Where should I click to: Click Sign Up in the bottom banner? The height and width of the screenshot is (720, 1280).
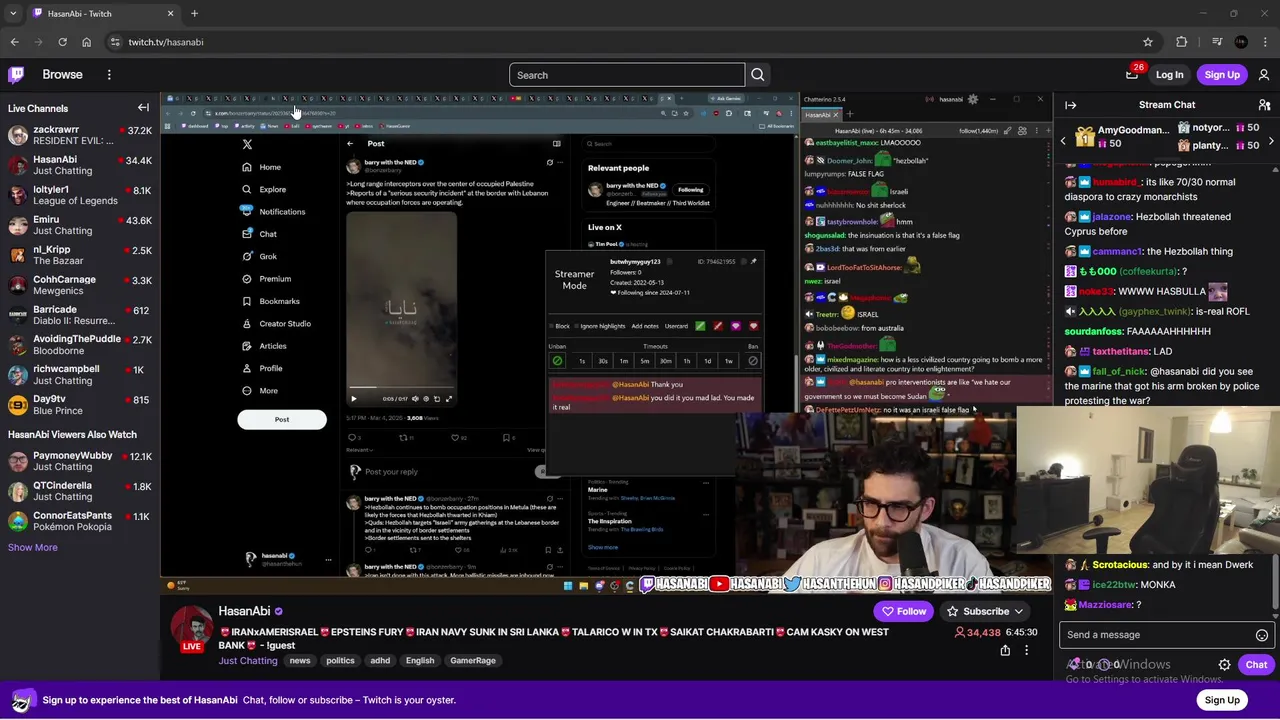point(1222,700)
